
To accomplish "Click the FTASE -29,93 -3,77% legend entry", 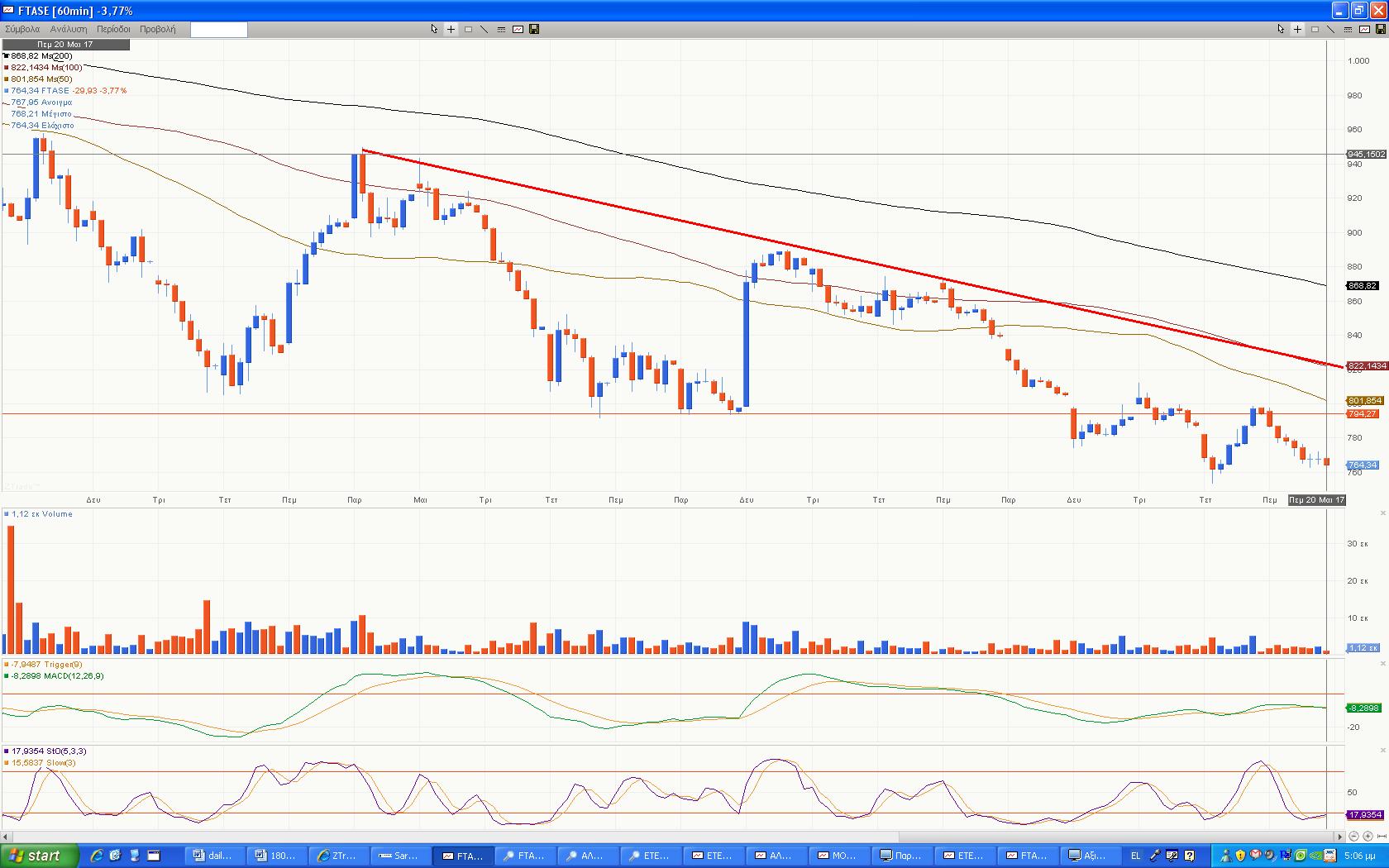I will 65,91.
